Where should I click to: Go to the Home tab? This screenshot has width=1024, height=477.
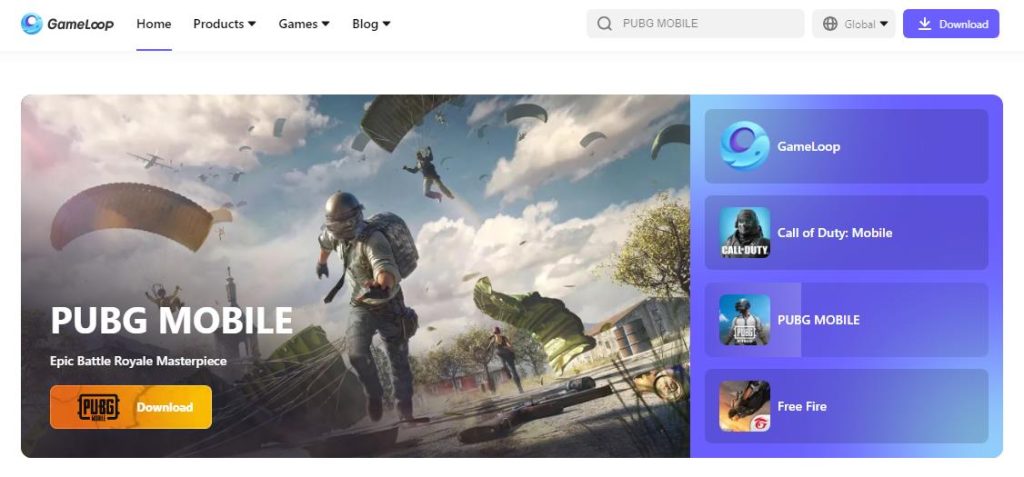tap(154, 24)
